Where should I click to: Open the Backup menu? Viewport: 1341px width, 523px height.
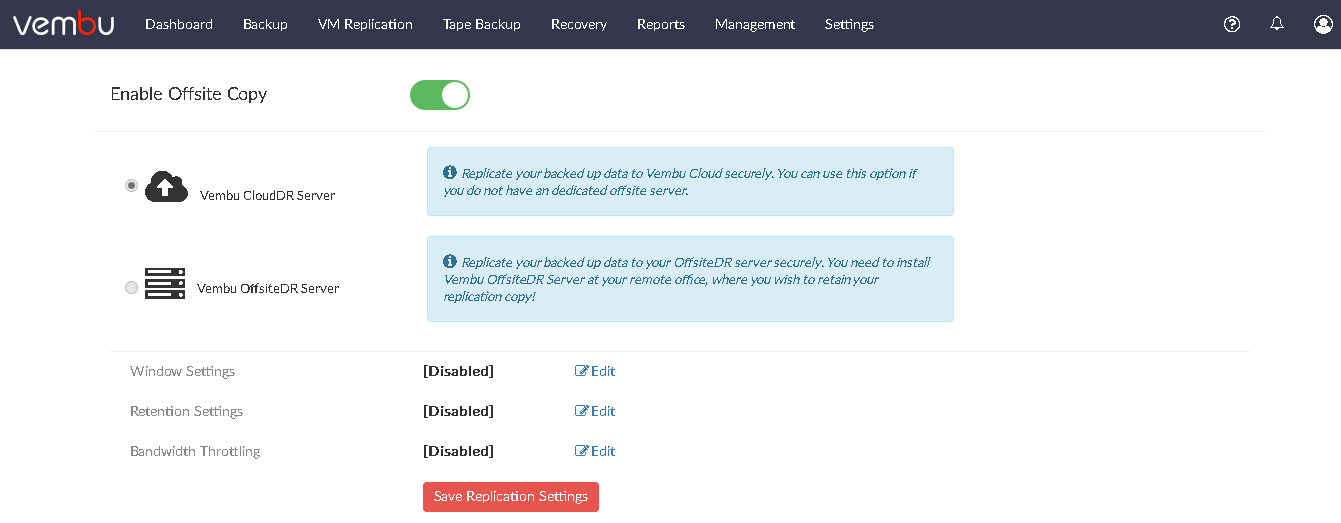point(265,24)
